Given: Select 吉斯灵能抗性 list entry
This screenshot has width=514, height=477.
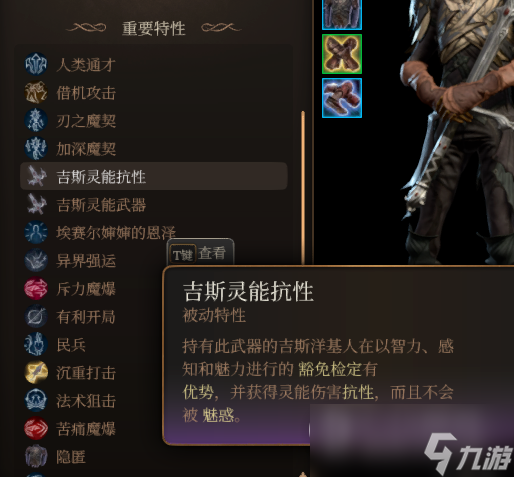Looking at the screenshot, I should point(154,176).
